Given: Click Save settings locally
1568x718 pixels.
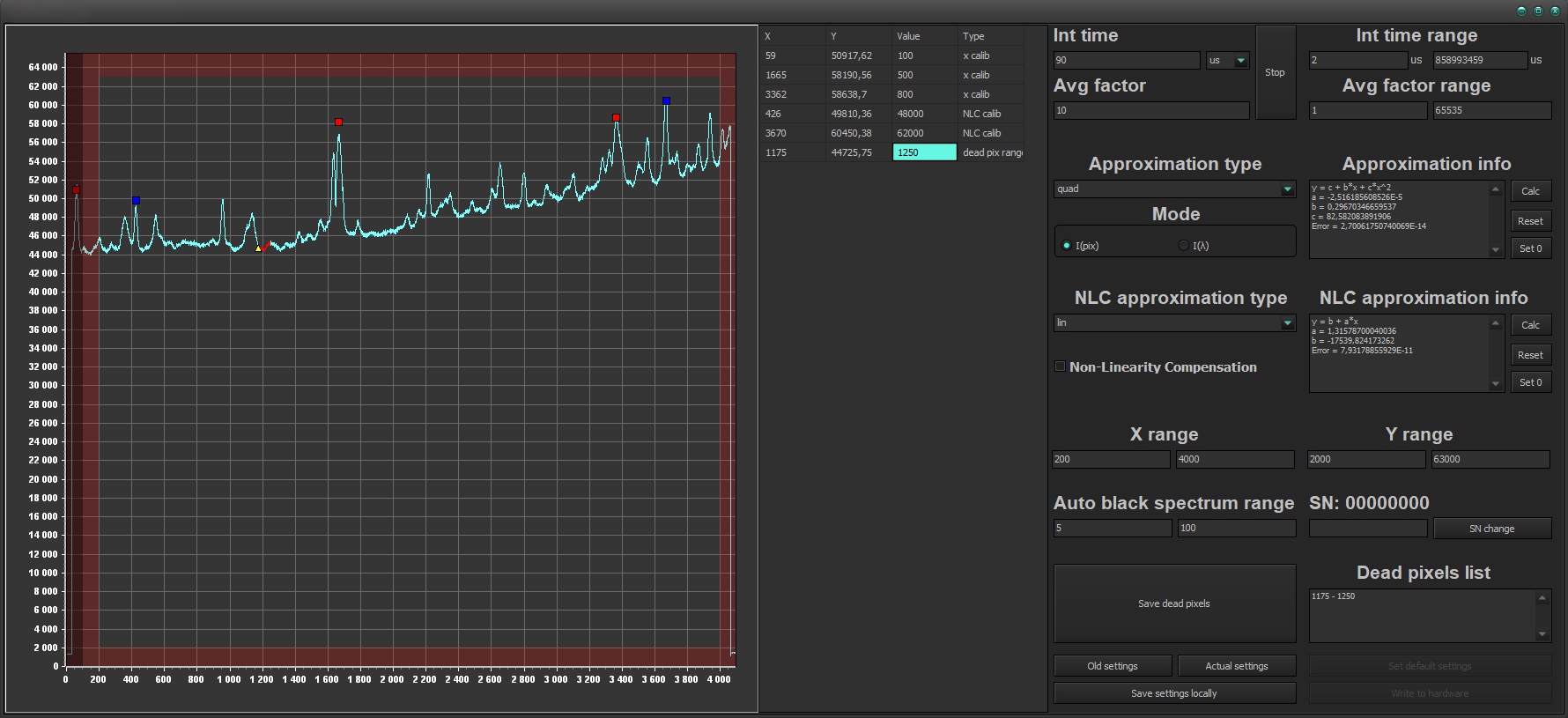Looking at the screenshot, I should [x=1173, y=693].
